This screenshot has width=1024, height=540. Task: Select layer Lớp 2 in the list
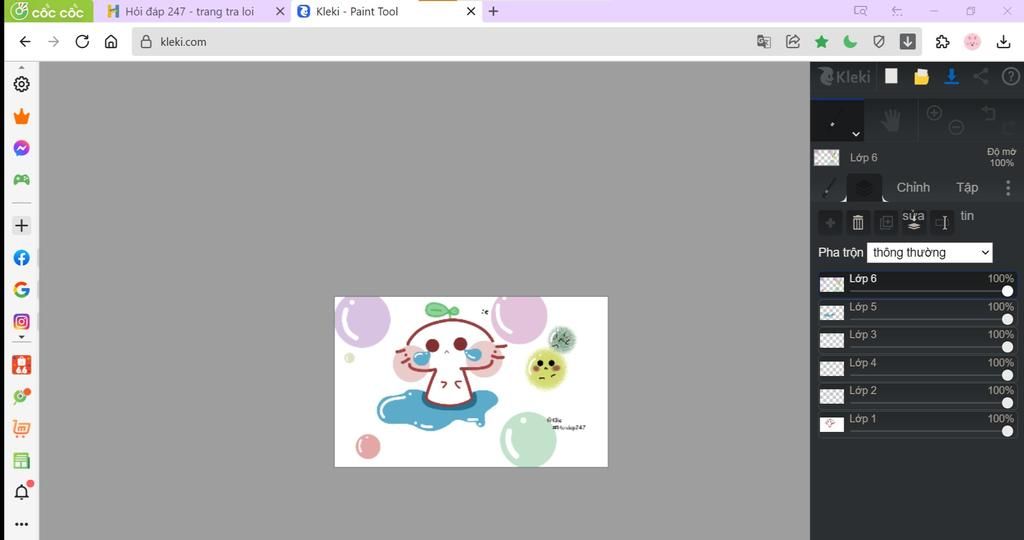tap(917, 397)
